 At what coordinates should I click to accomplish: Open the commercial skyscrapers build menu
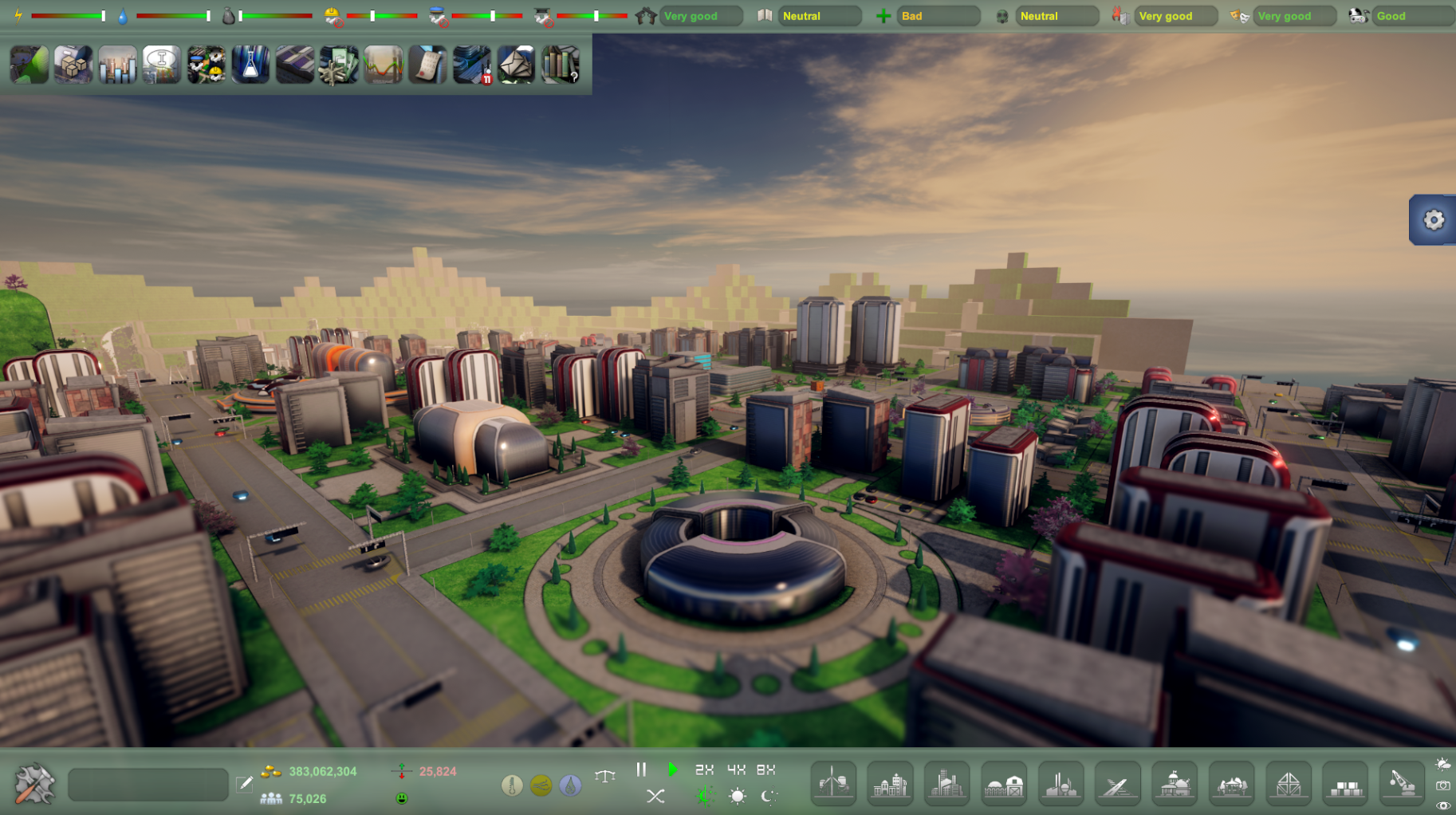point(947,784)
